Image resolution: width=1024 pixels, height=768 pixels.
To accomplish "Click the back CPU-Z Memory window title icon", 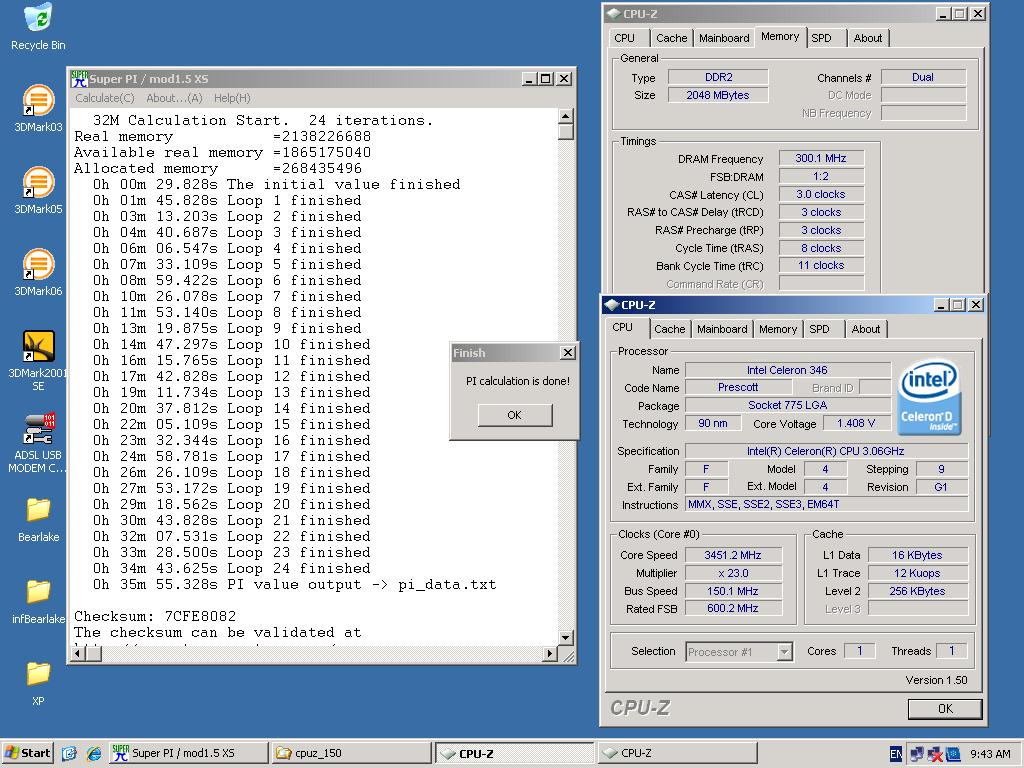I will point(613,14).
